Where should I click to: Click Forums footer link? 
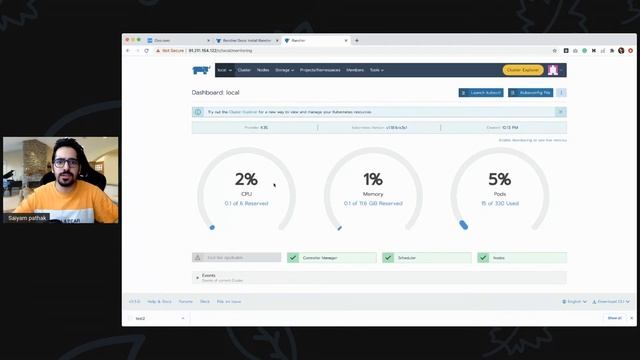pos(186,301)
